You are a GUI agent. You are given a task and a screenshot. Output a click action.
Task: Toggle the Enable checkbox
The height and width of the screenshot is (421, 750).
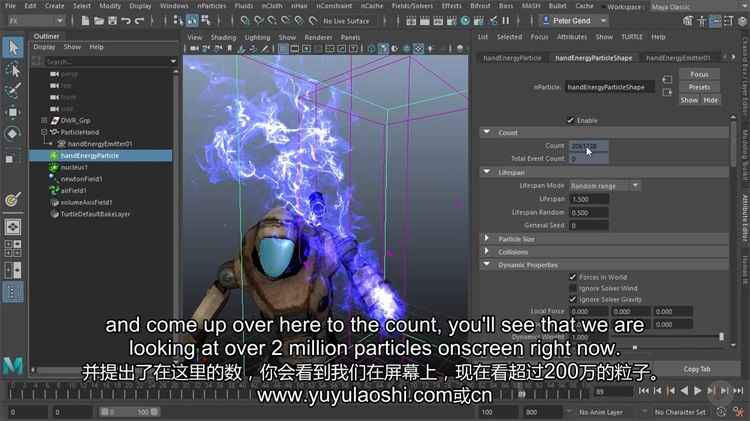tap(570, 120)
